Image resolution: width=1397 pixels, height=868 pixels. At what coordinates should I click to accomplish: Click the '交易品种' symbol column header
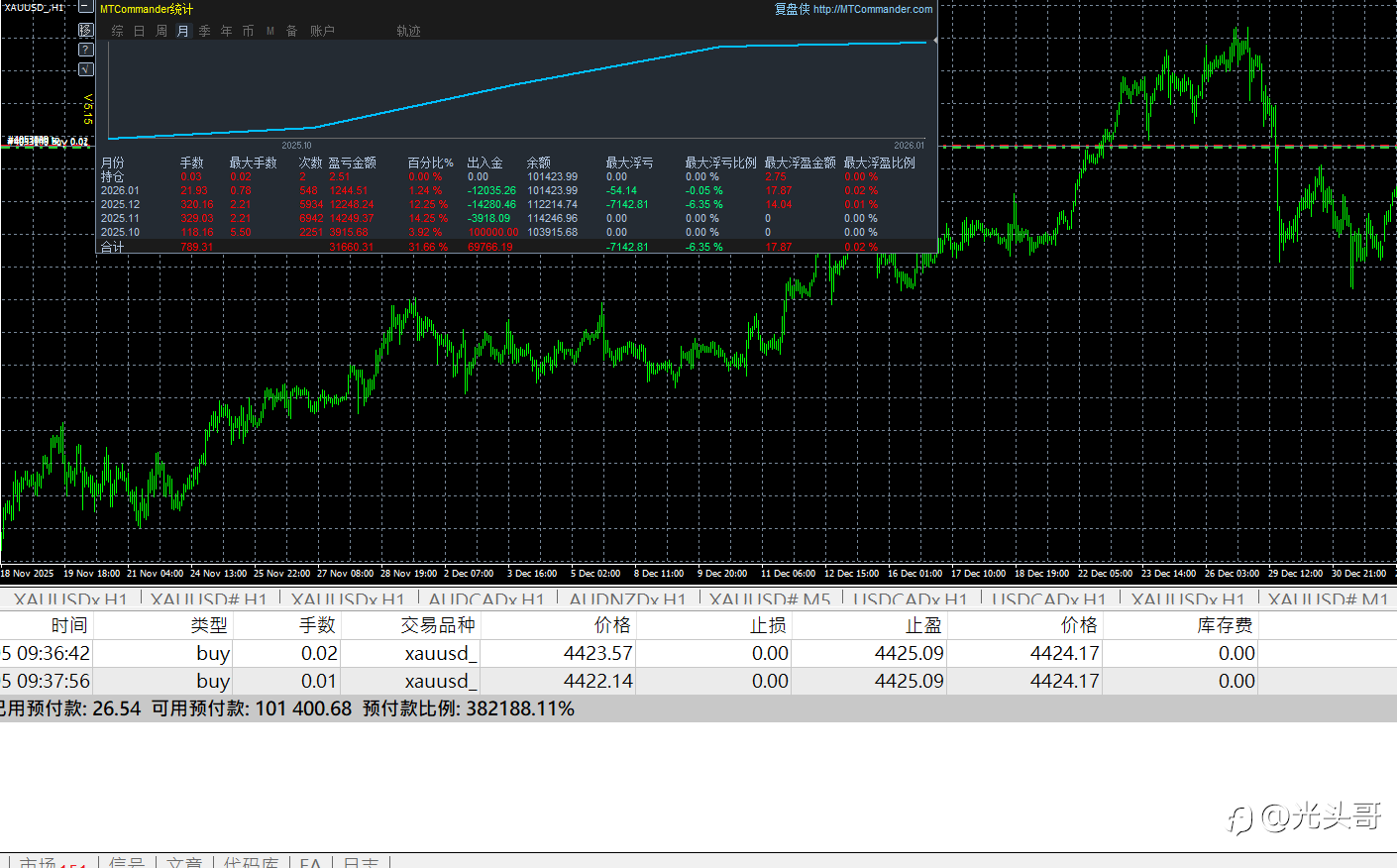coord(438,625)
